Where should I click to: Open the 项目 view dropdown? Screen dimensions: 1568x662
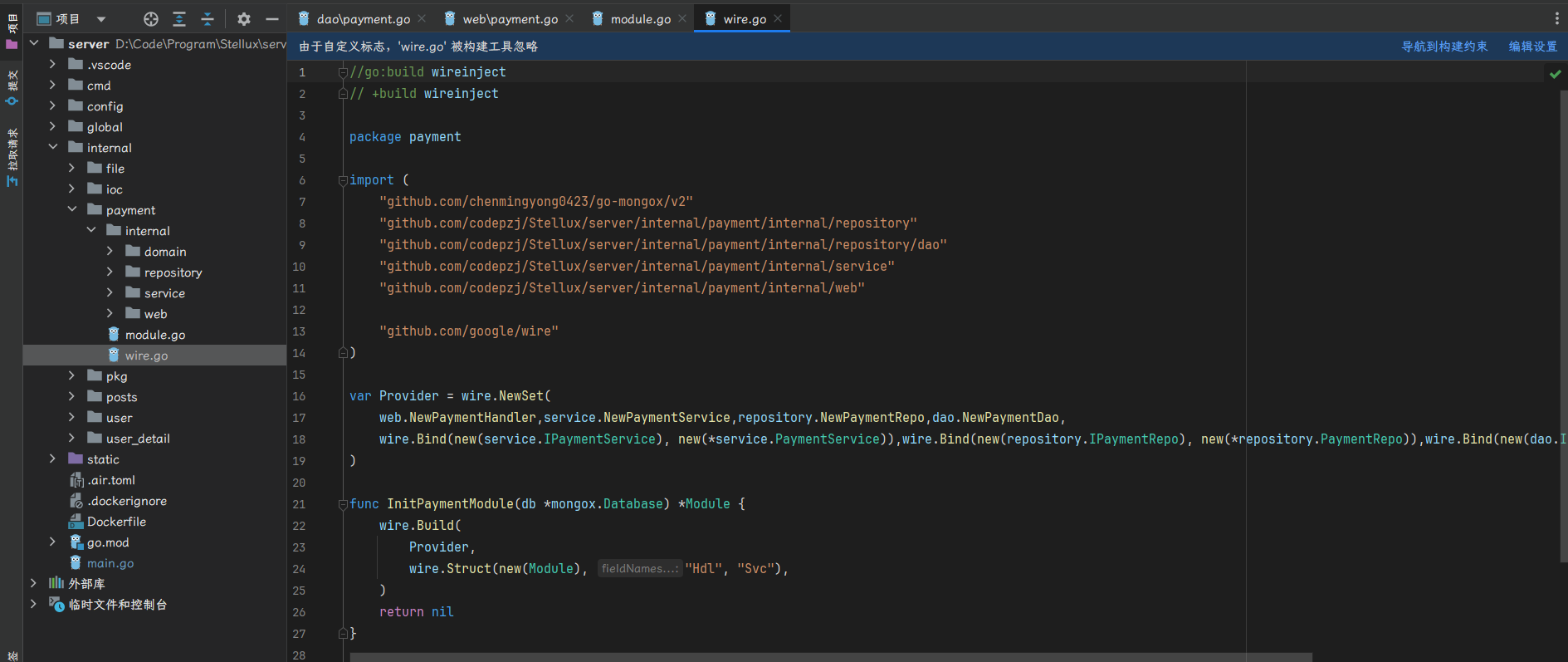tap(101, 18)
